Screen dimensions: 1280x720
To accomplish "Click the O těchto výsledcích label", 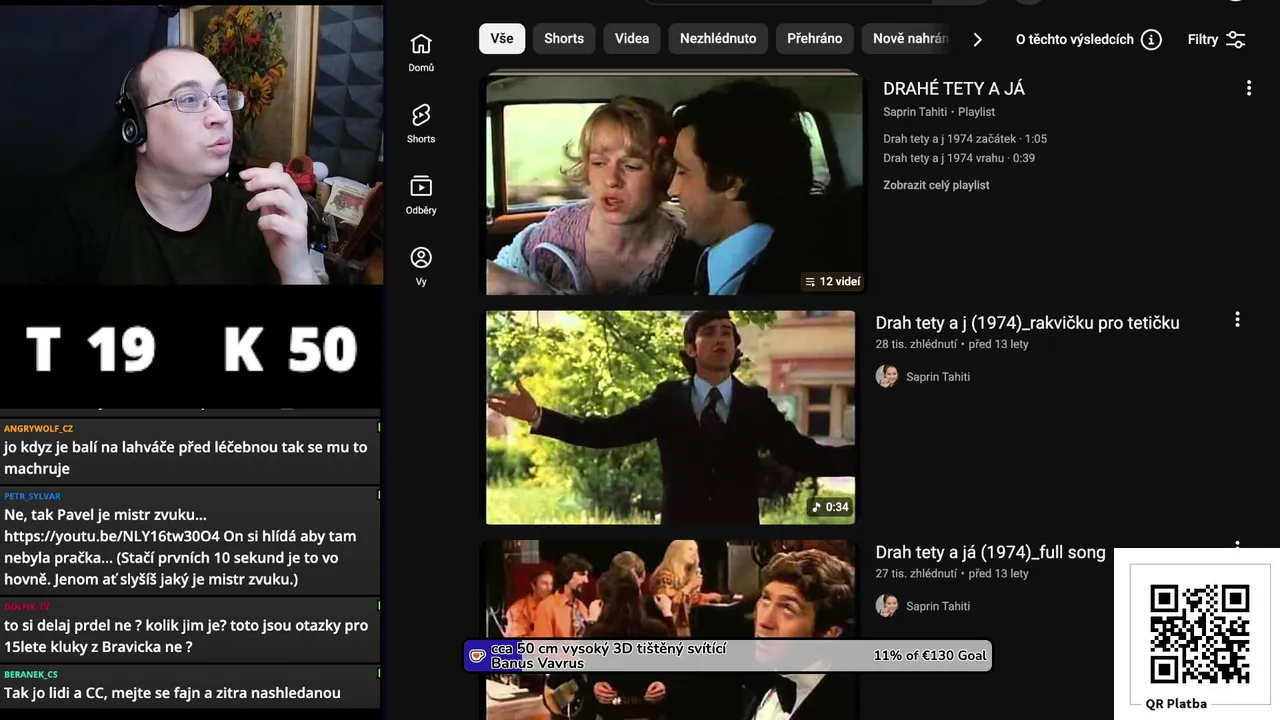I will [x=1075, y=39].
